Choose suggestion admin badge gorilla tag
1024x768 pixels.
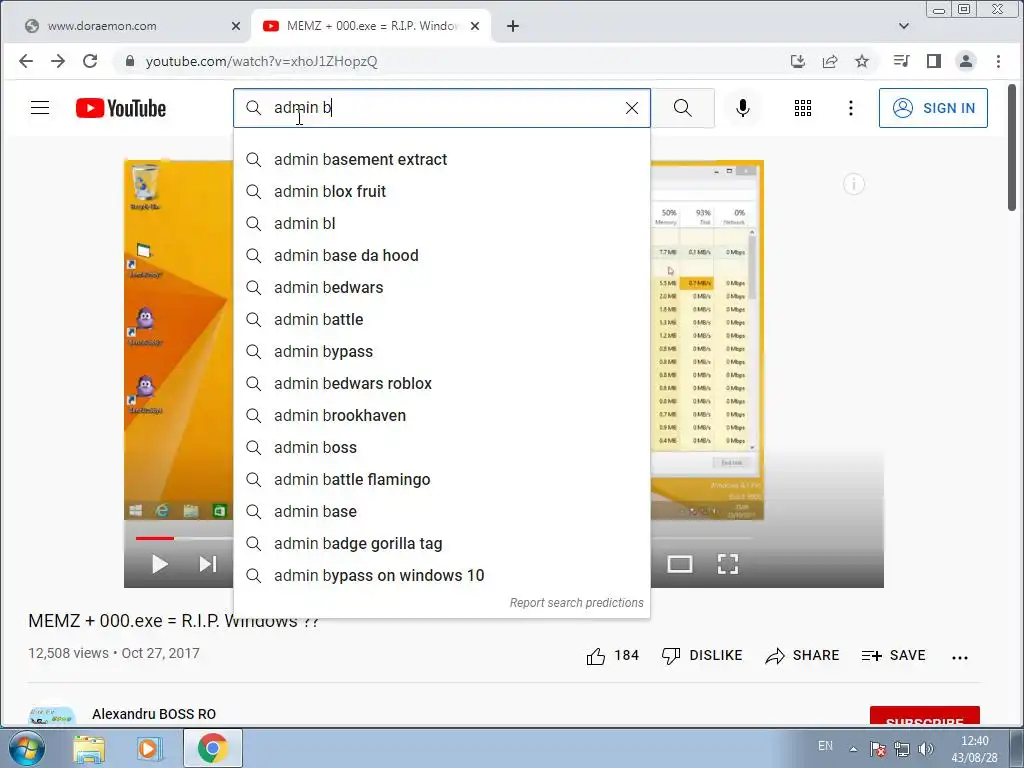pos(441,543)
